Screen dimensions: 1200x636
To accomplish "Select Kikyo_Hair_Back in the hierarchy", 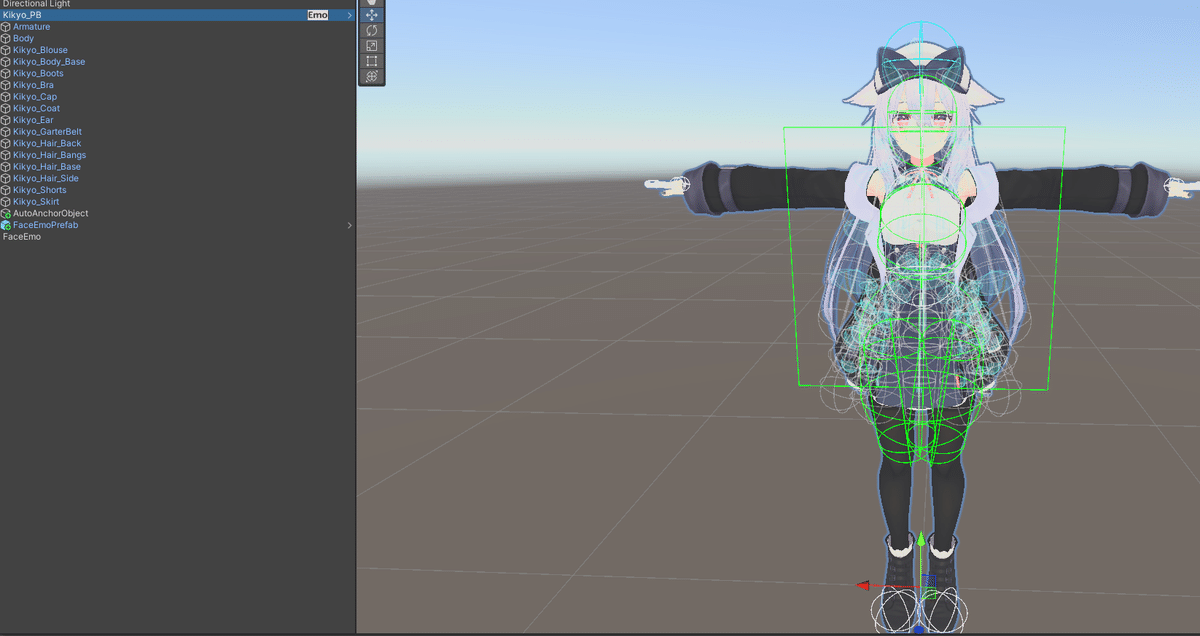I will (47, 143).
